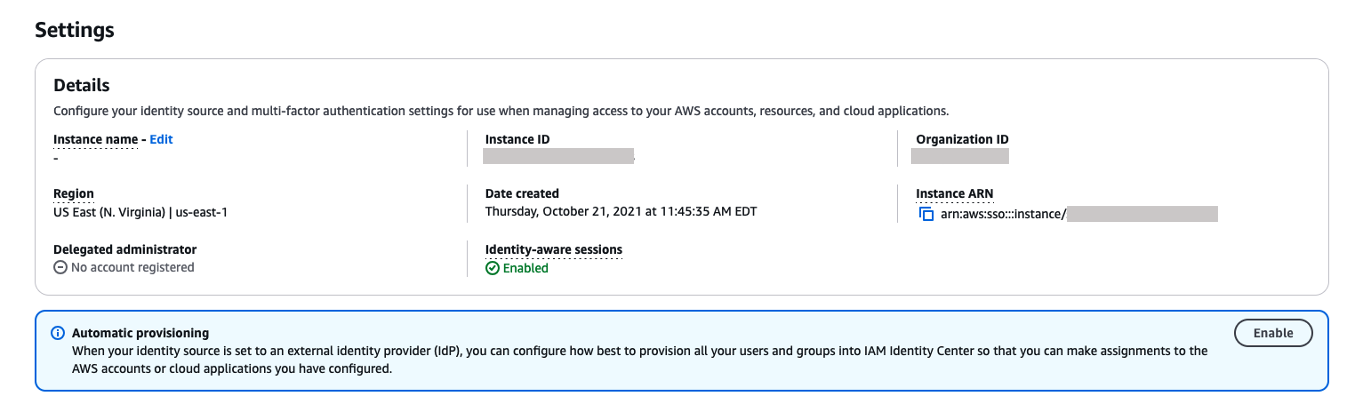The width and height of the screenshot is (1348, 403).
Task: Click the Date created label
Action: pyautogui.click(x=522, y=194)
